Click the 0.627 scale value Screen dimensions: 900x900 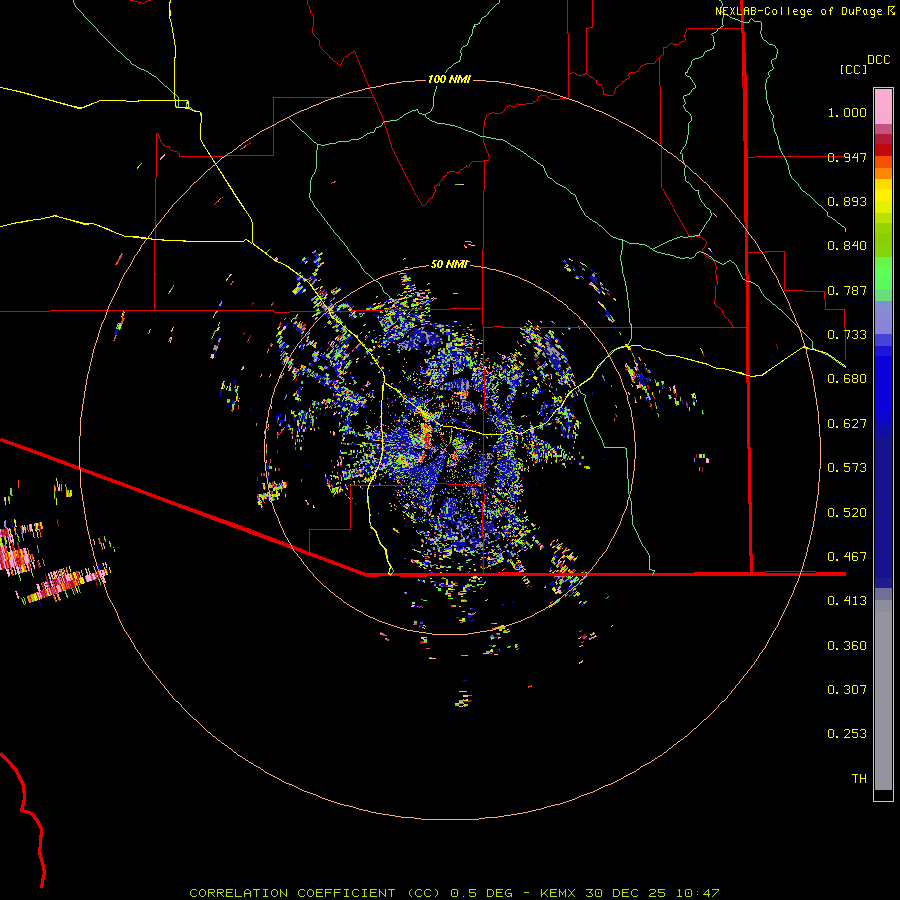(847, 424)
